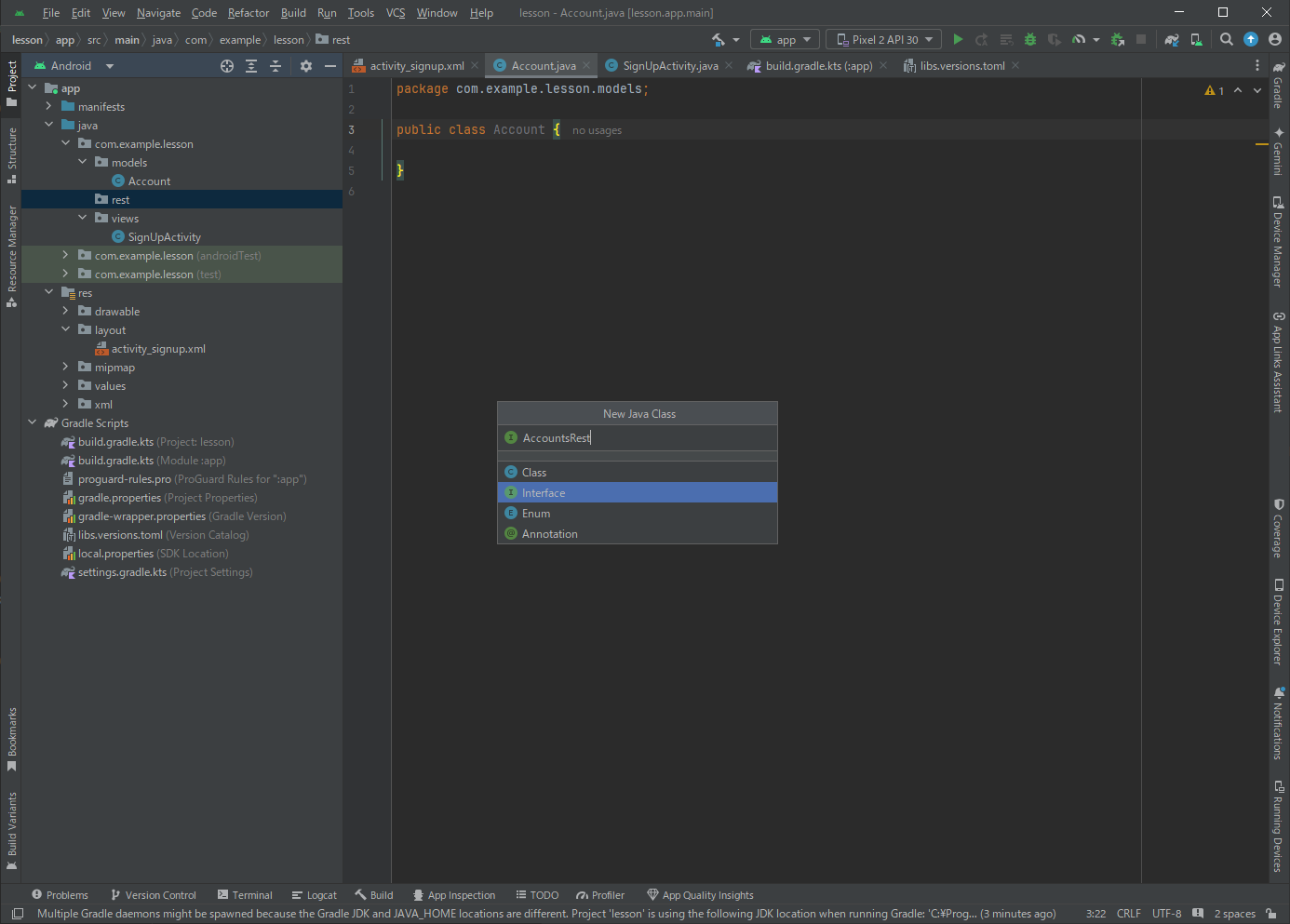Screen dimensions: 1290x924
Task: Open the VCS menu
Action: [396, 13]
